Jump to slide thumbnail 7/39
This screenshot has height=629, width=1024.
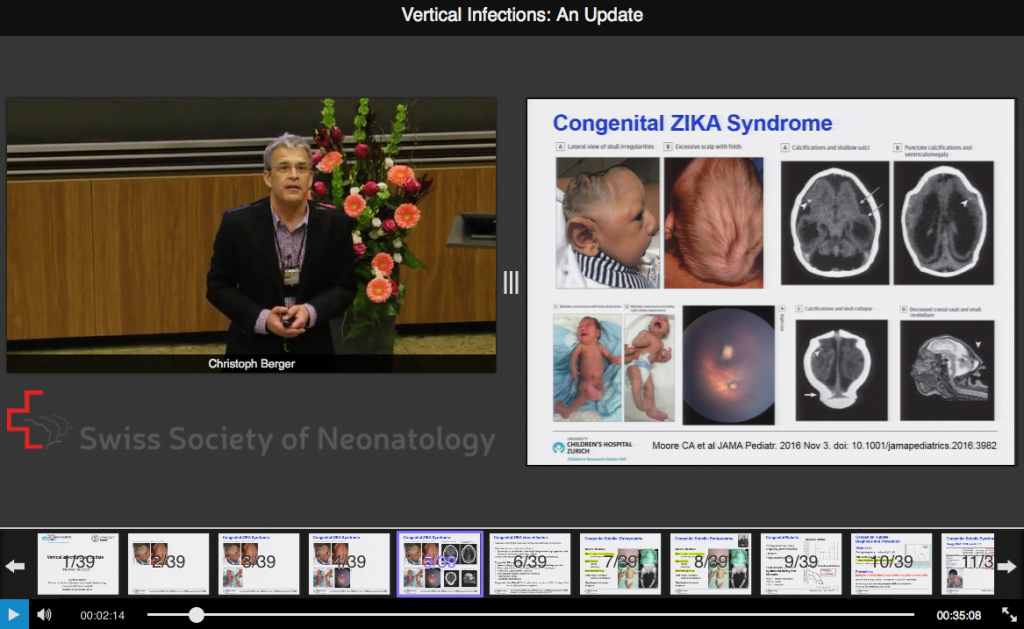click(x=620, y=564)
